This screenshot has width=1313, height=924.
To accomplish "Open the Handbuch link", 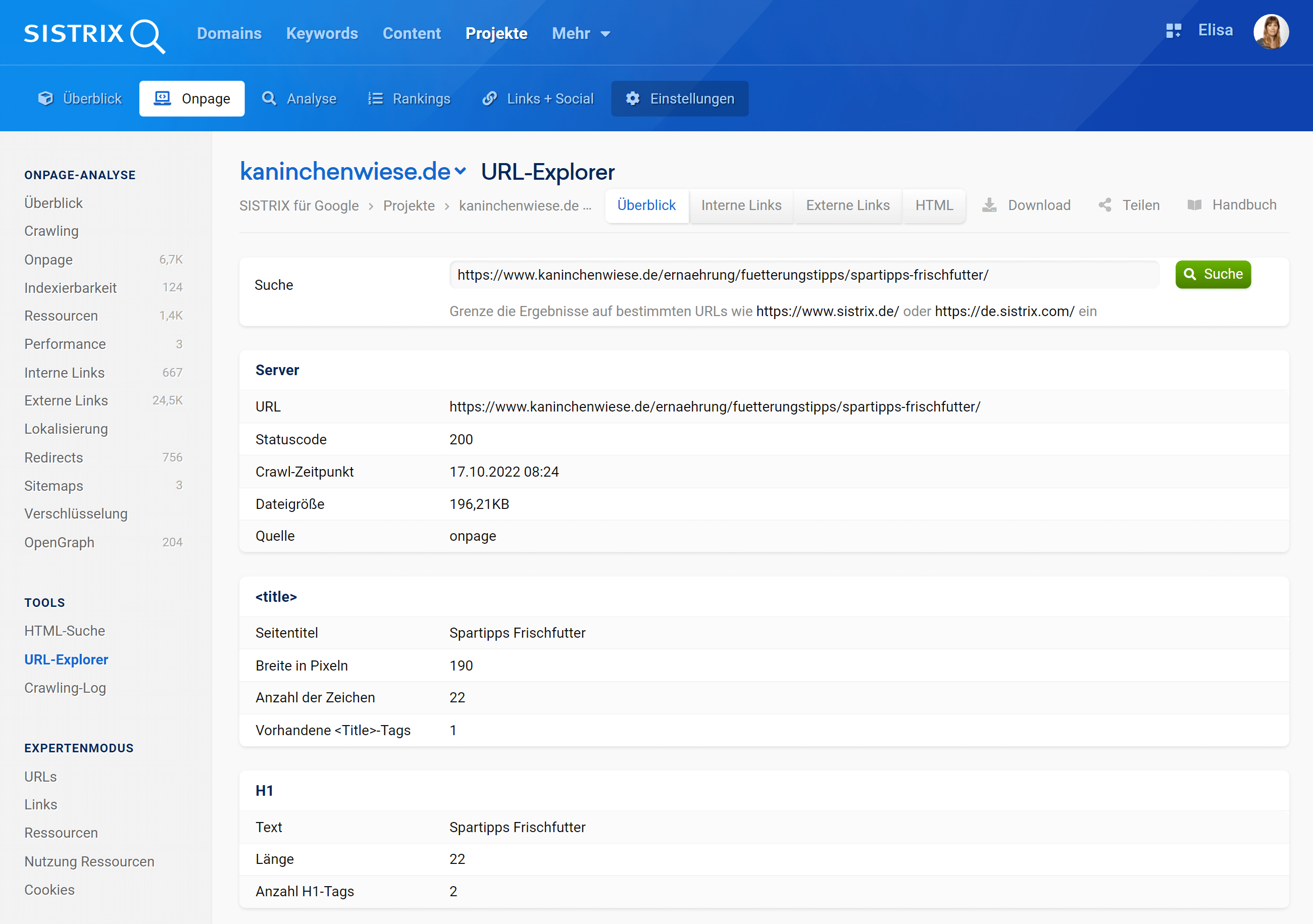I will (x=1232, y=206).
